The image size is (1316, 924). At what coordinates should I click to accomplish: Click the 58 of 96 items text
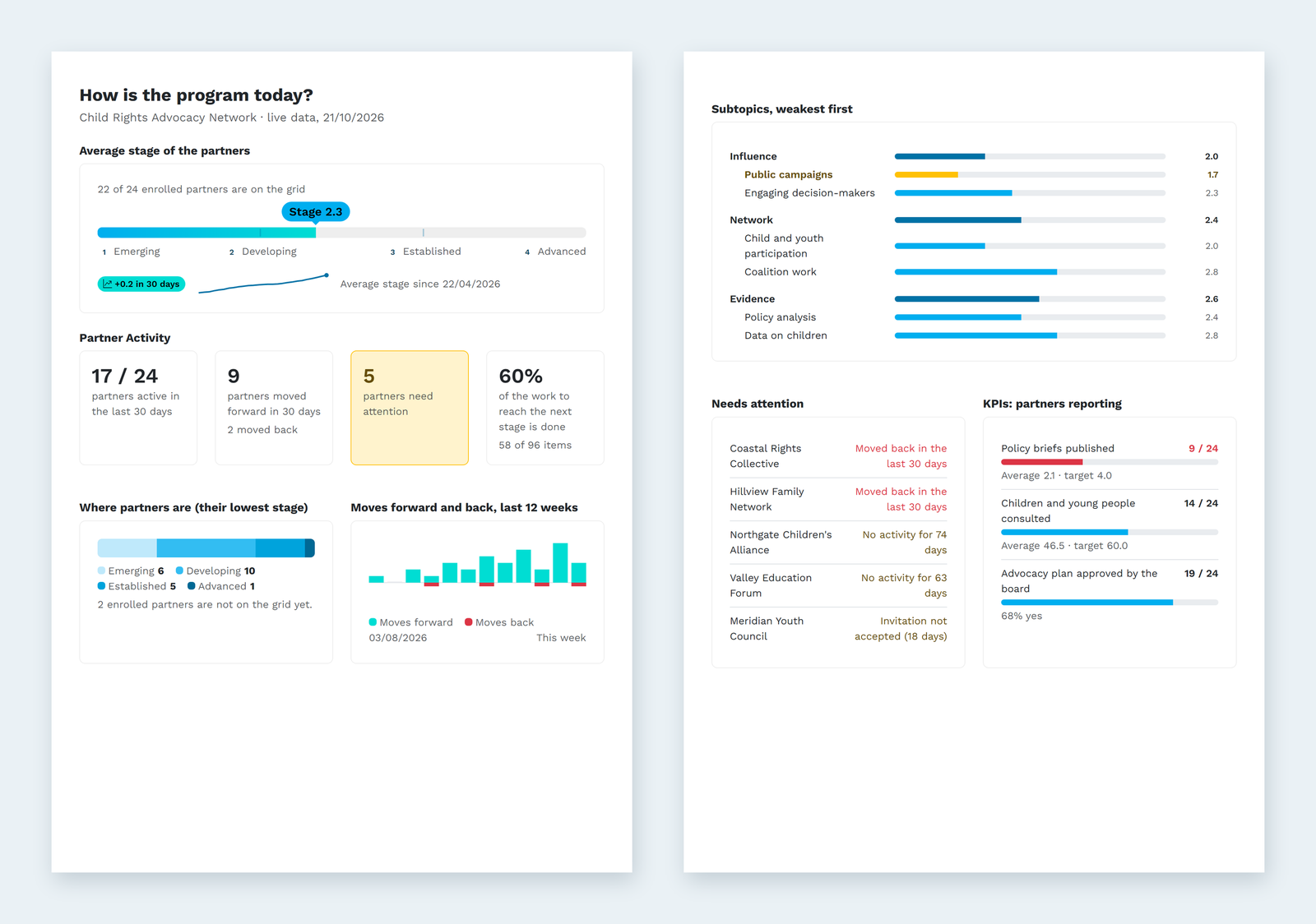click(x=535, y=446)
